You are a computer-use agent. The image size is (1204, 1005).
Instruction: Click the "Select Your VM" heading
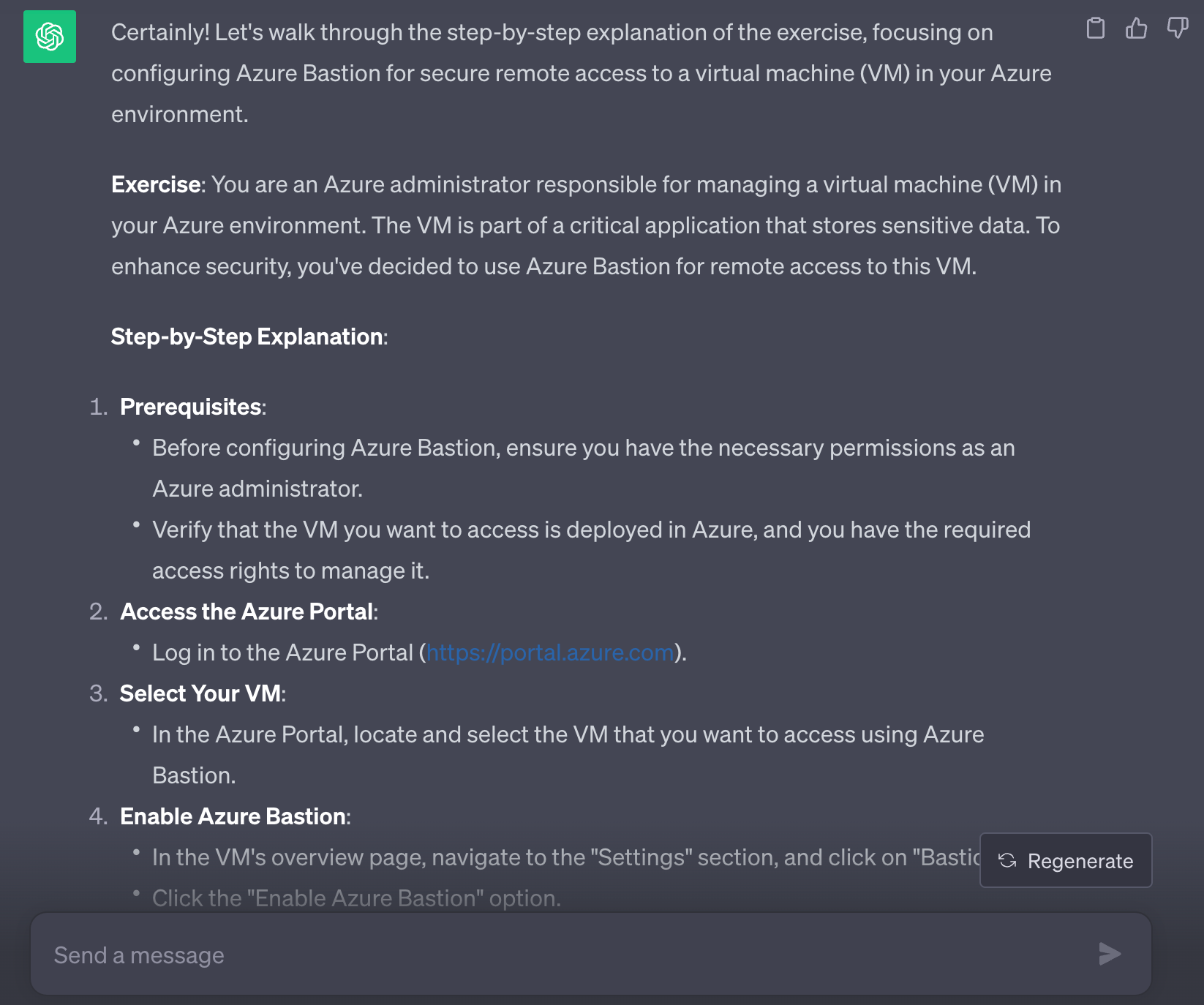coord(201,693)
